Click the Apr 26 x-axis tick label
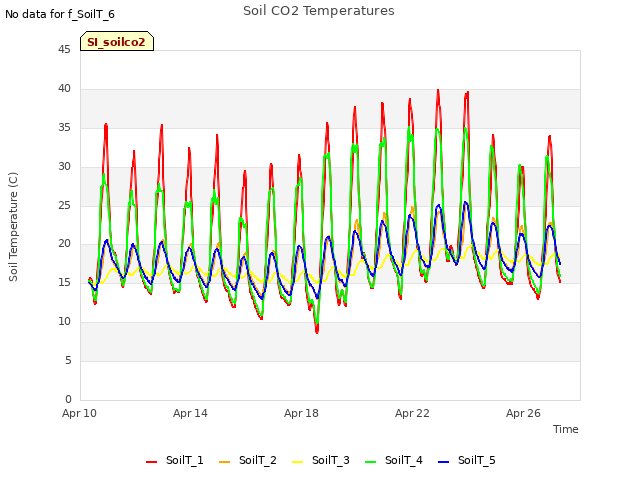Image resolution: width=640 pixels, height=480 pixels. tap(523, 413)
